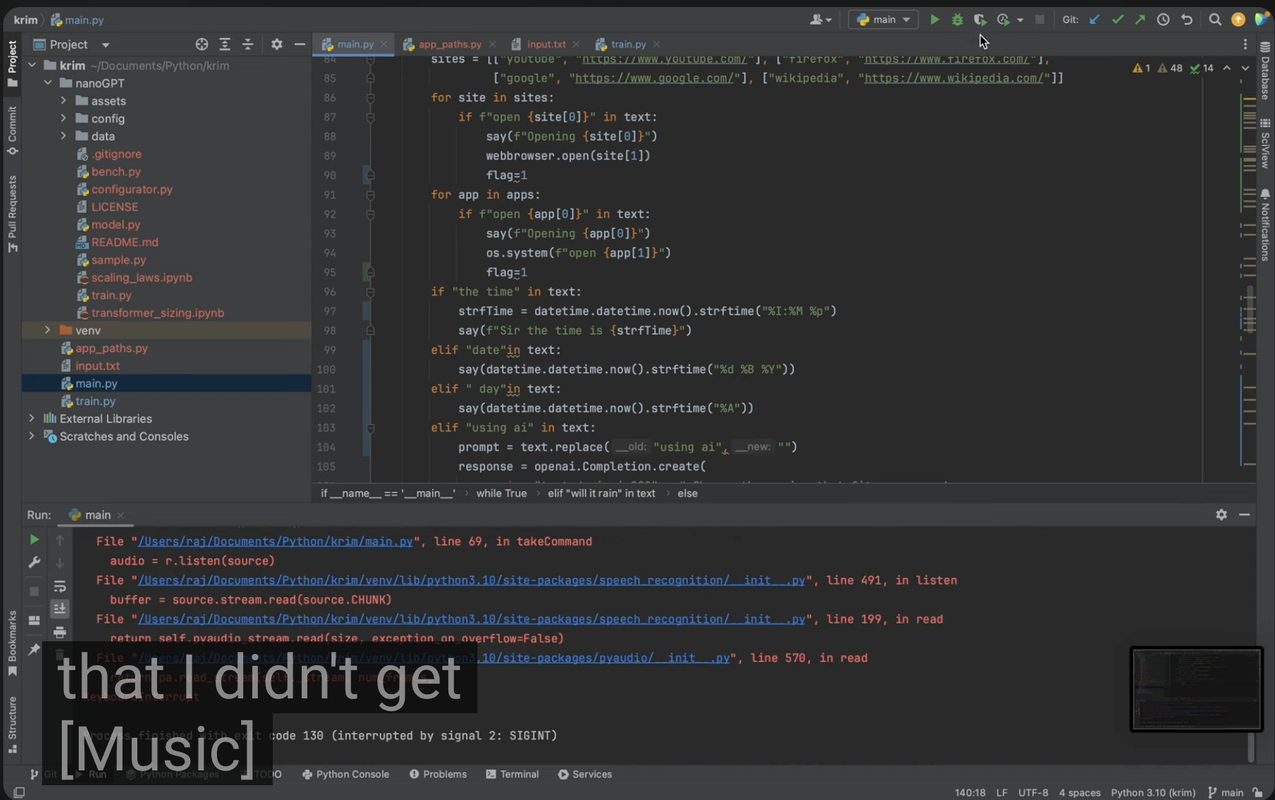Open the Code With Me icon
This screenshot has width=1275, height=800.
pos(1261,19)
